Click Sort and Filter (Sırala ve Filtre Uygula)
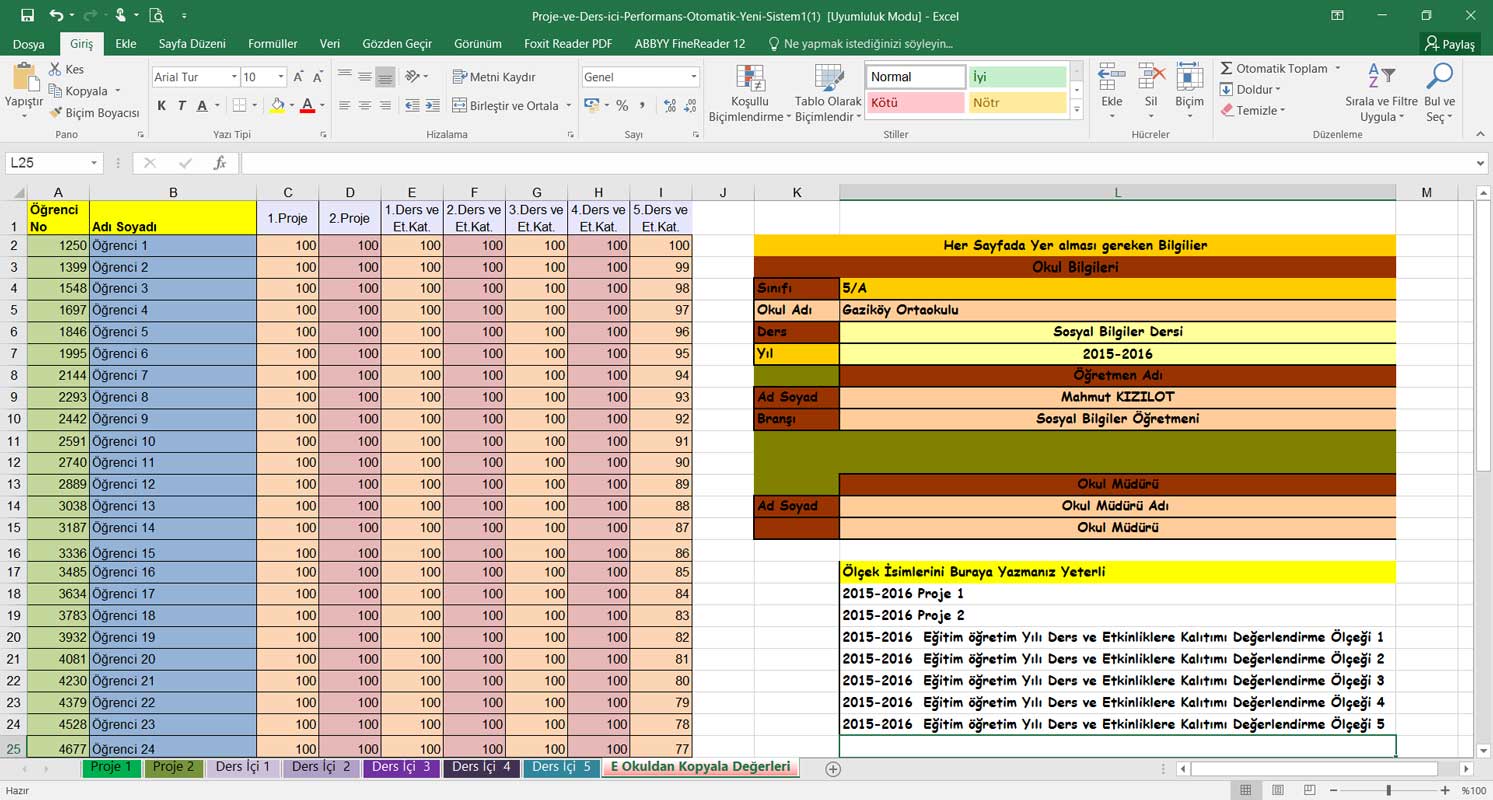The width and height of the screenshot is (1493, 800). (x=1381, y=92)
